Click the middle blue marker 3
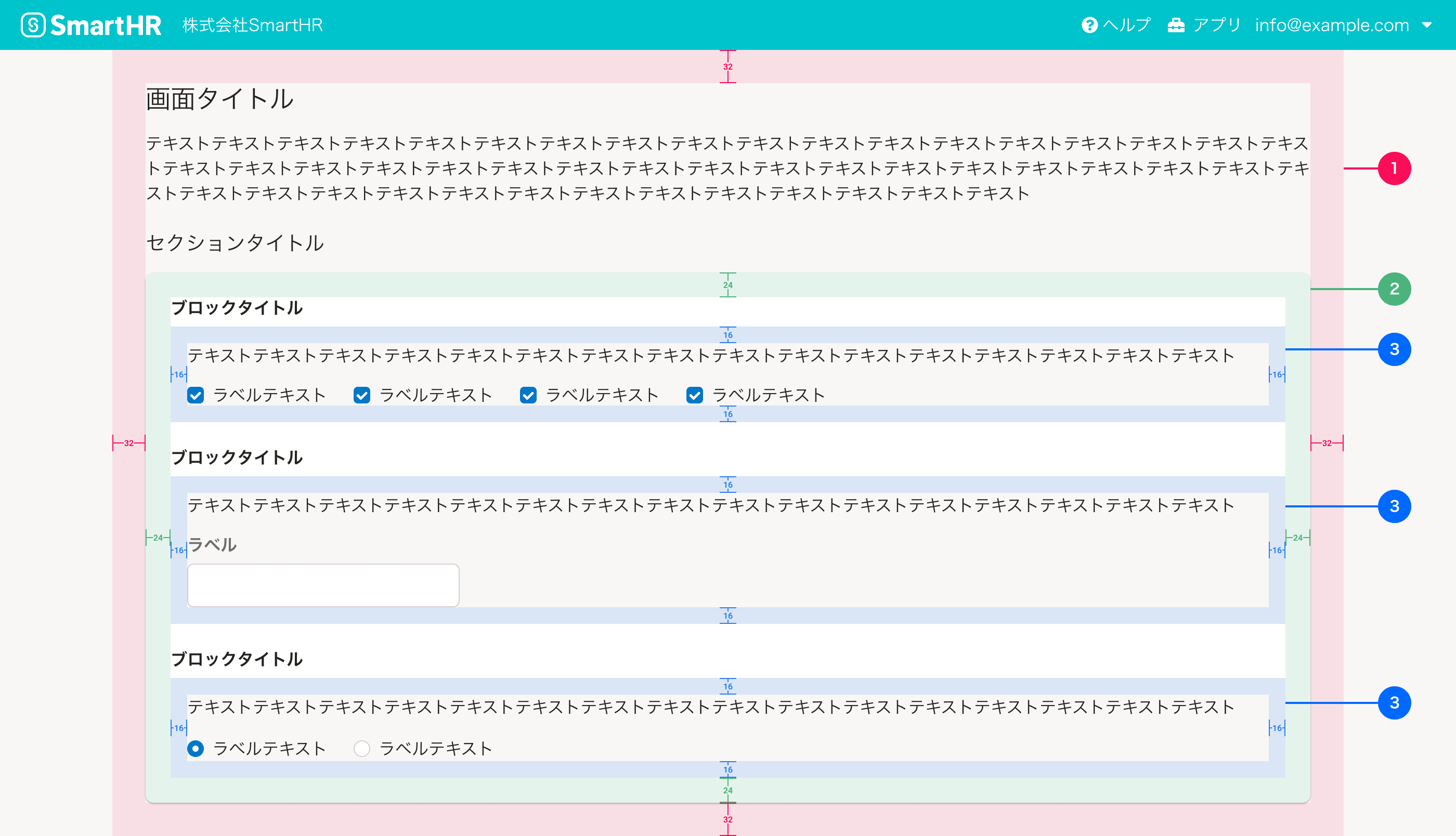The height and width of the screenshot is (836, 1456). click(1394, 506)
